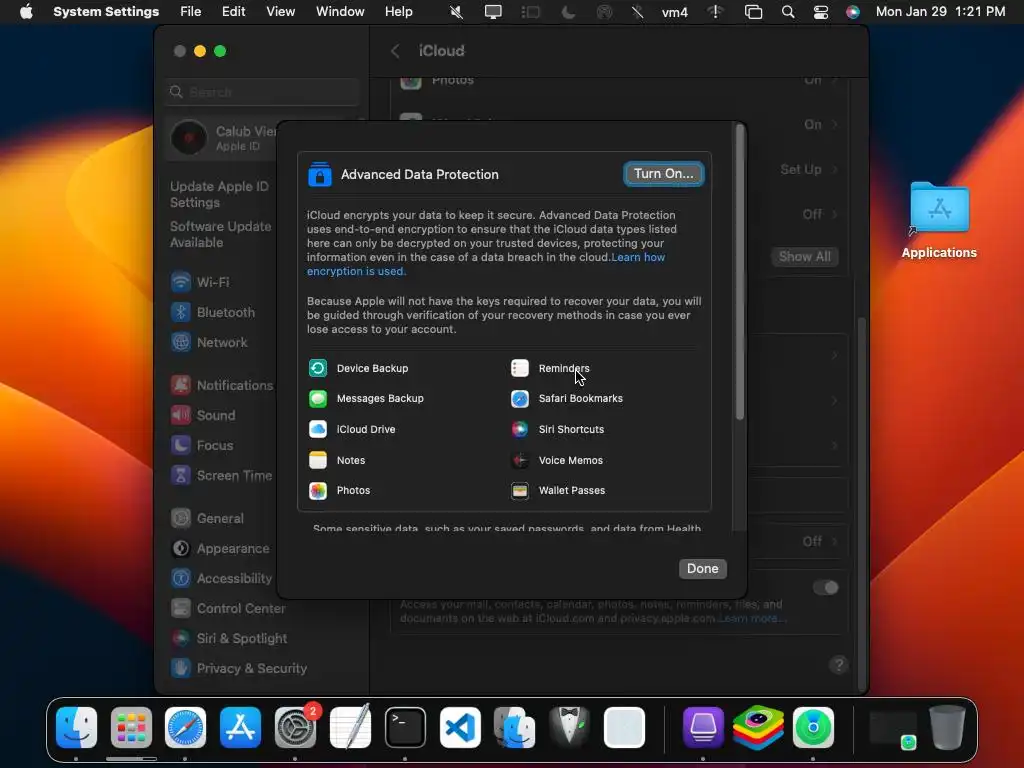This screenshot has height=768, width=1024.
Task: Click Siri icon in menu bar
Action: point(853,12)
